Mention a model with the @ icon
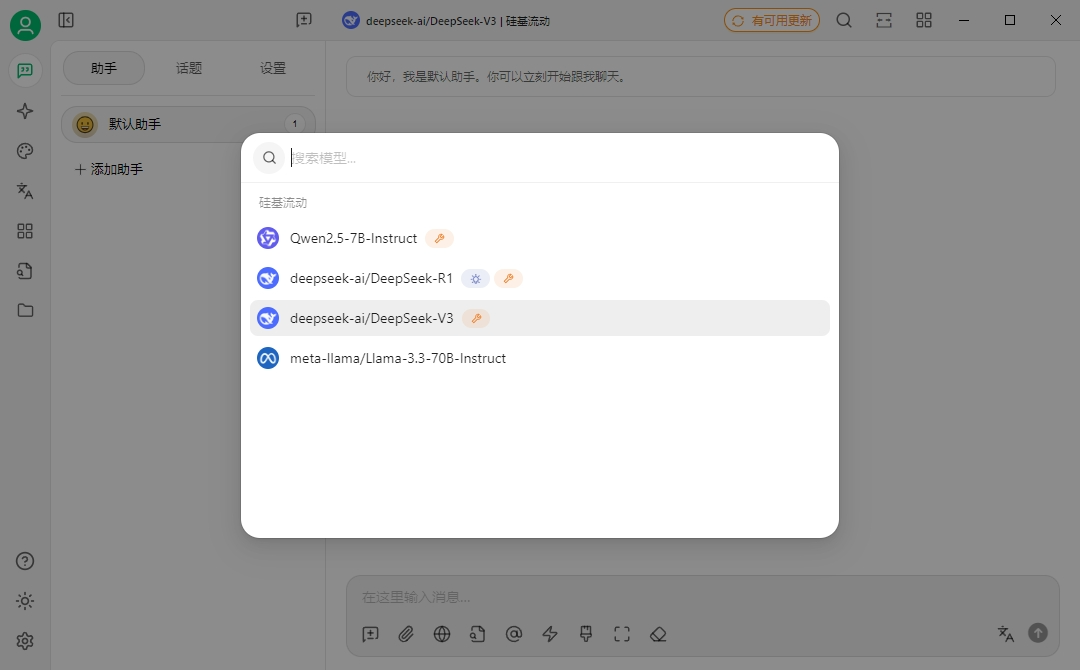 point(514,634)
